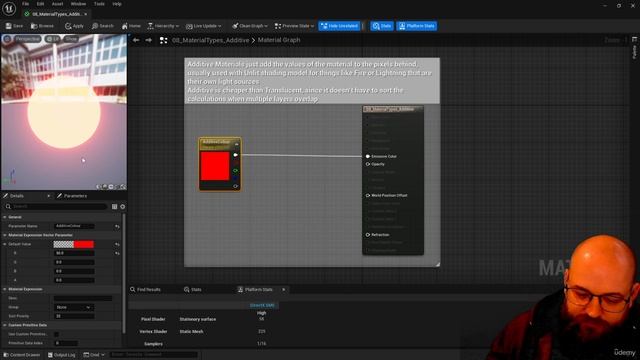Select the AdditiveColour parameter node title
The image size is (640, 360).
point(216,142)
